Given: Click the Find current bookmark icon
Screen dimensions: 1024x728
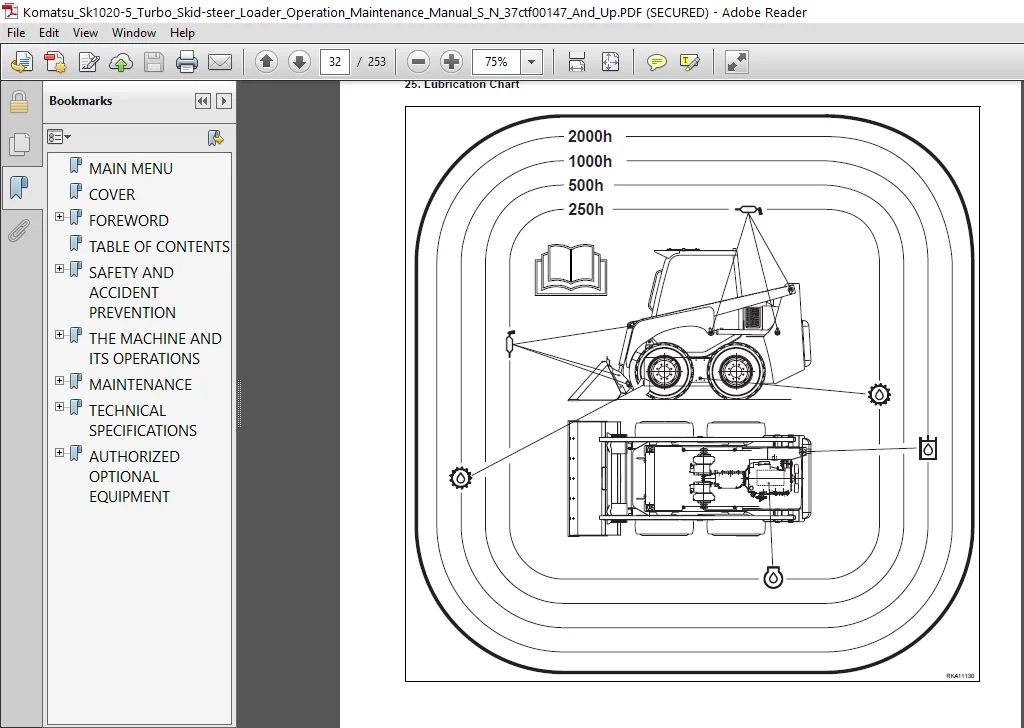Looking at the screenshot, I should [x=216, y=138].
